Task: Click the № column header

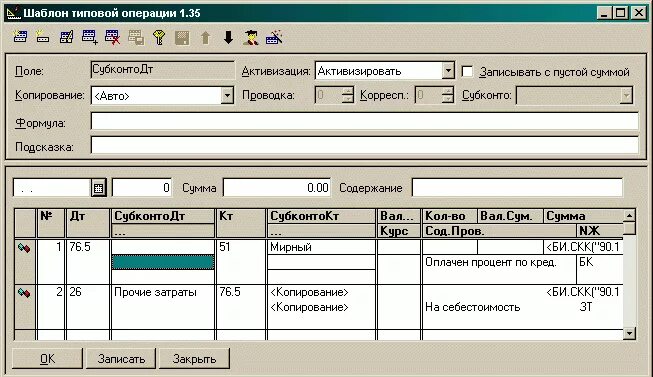Action: (51, 223)
